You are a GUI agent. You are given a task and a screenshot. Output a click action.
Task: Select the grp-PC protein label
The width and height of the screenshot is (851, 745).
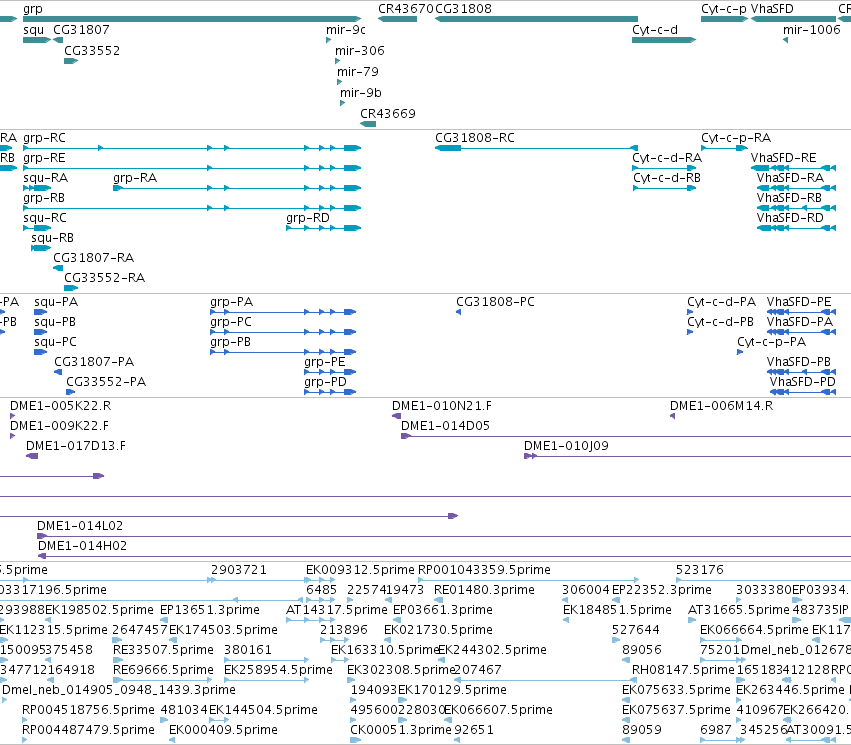(x=231, y=322)
